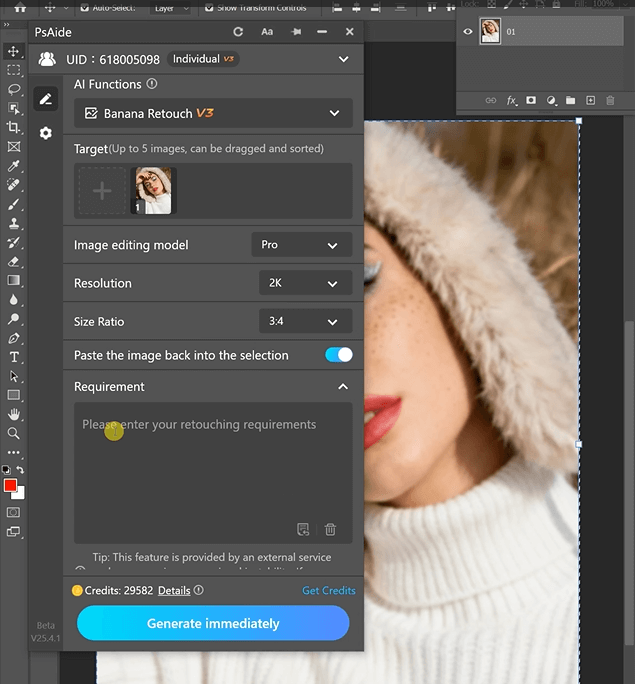The image size is (635, 684).
Task: Toggle Auto-Select checkbox in options bar
Action: coord(85,7)
